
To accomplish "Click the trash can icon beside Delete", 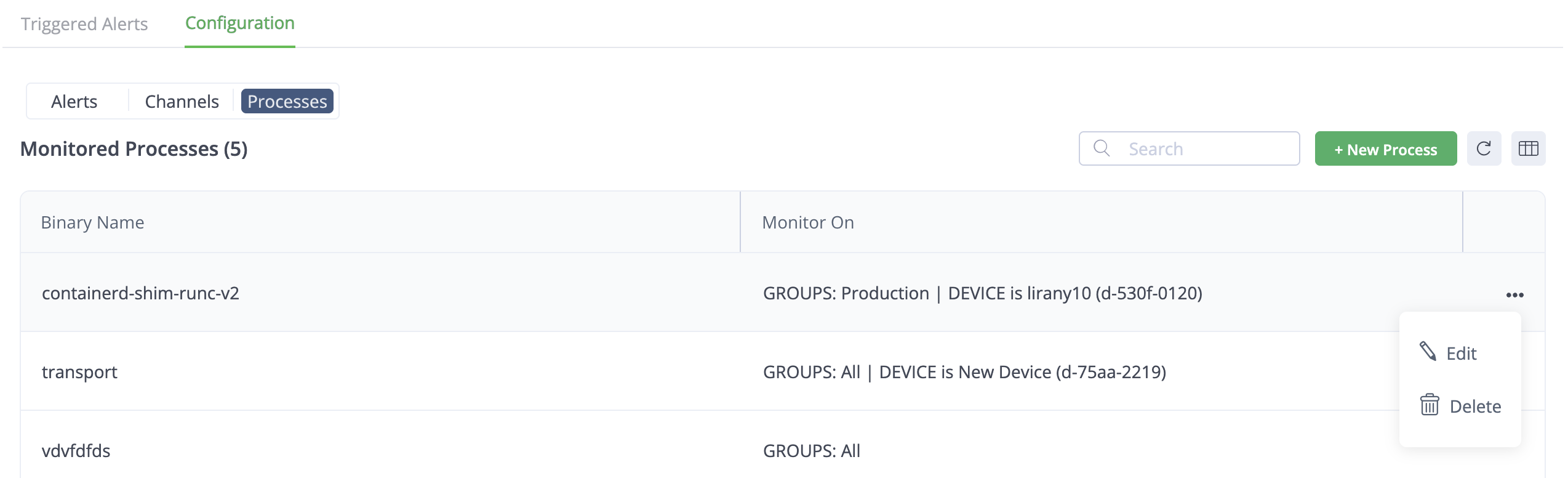I will [x=1429, y=405].
